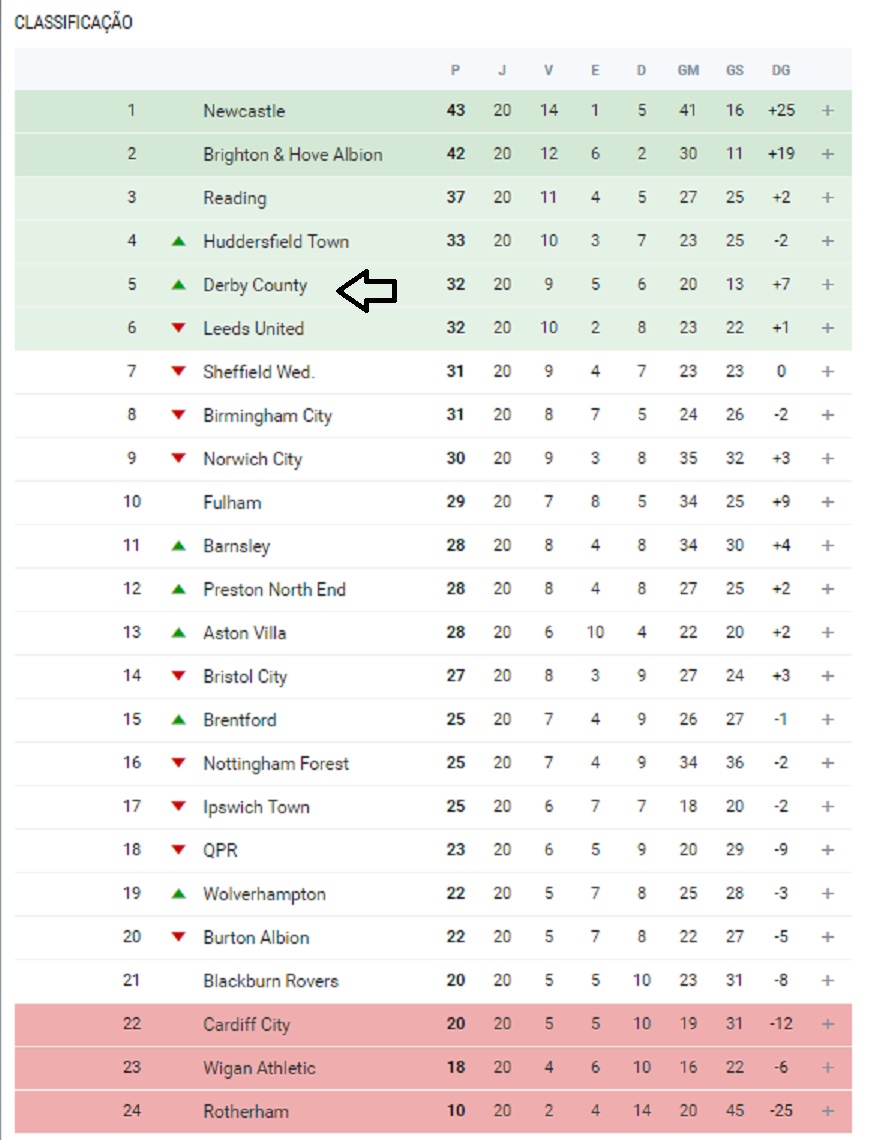Sort table by P points column header
Viewport: 874px width, 1140px height.
pos(455,70)
